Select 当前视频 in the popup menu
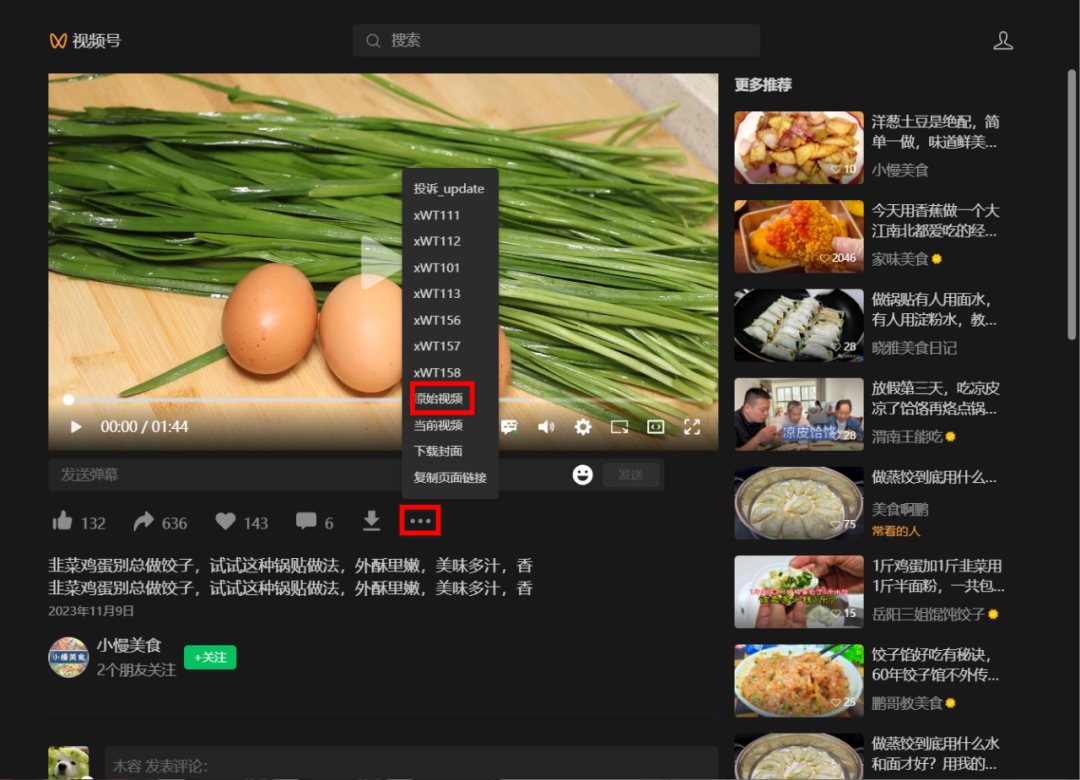The height and width of the screenshot is (780, 1080). pyautogui.click(x=438, y=425)
